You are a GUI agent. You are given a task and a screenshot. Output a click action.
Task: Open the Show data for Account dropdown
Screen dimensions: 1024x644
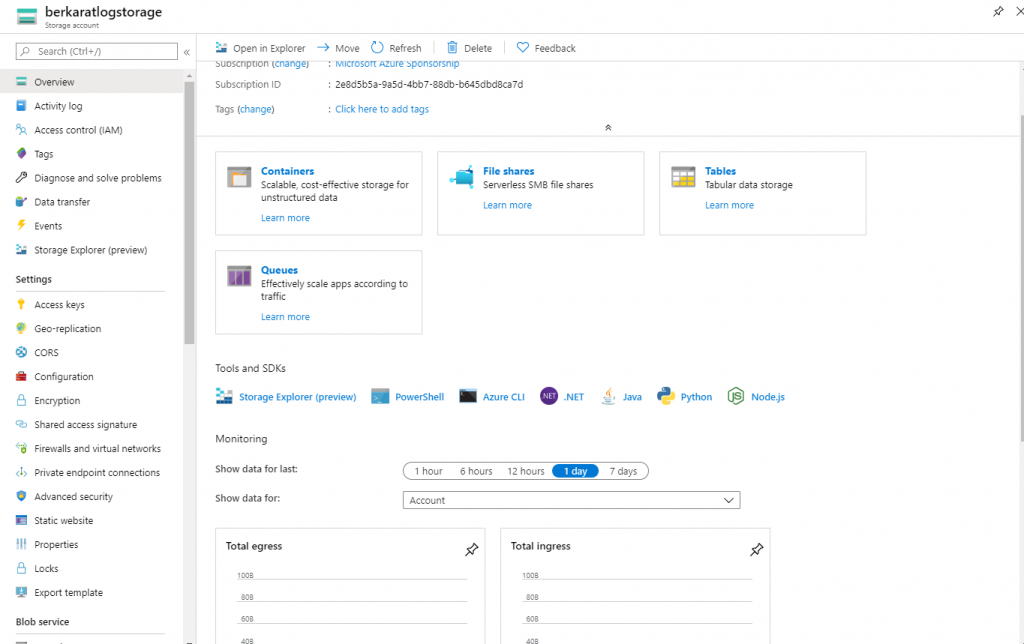(571, 500)
